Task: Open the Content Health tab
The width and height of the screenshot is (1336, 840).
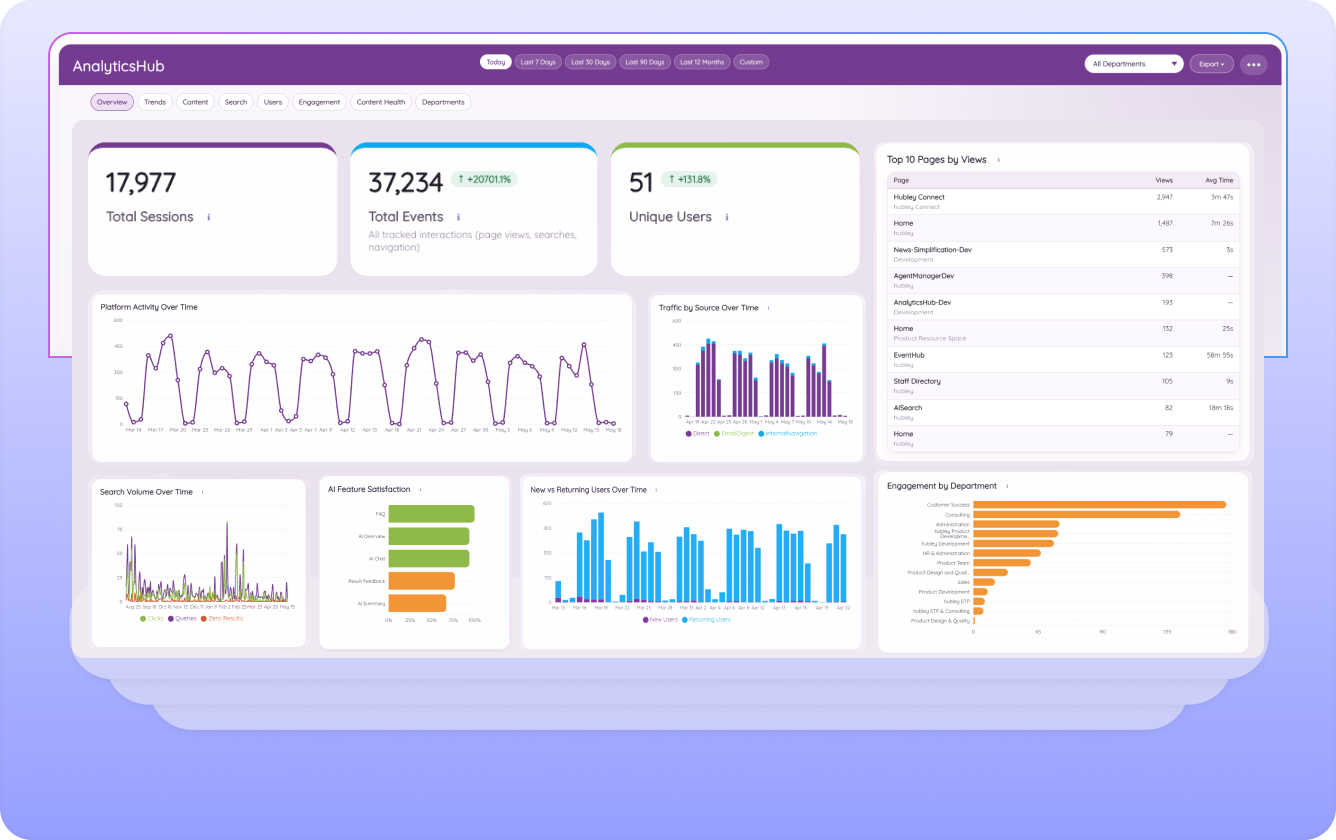Action: coord(381,102)
